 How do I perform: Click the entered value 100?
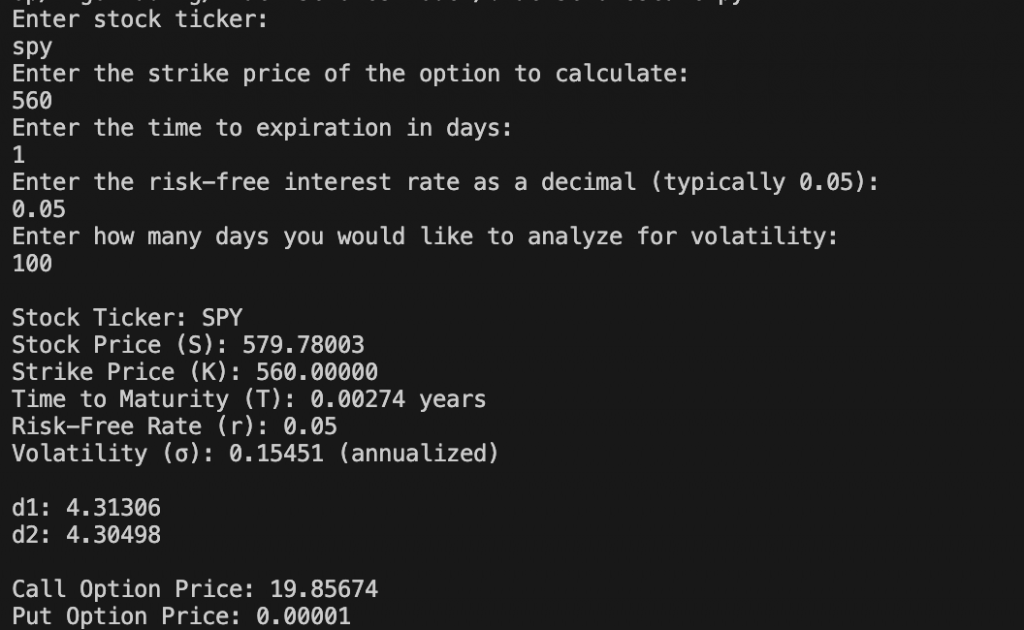click(32, 264)
